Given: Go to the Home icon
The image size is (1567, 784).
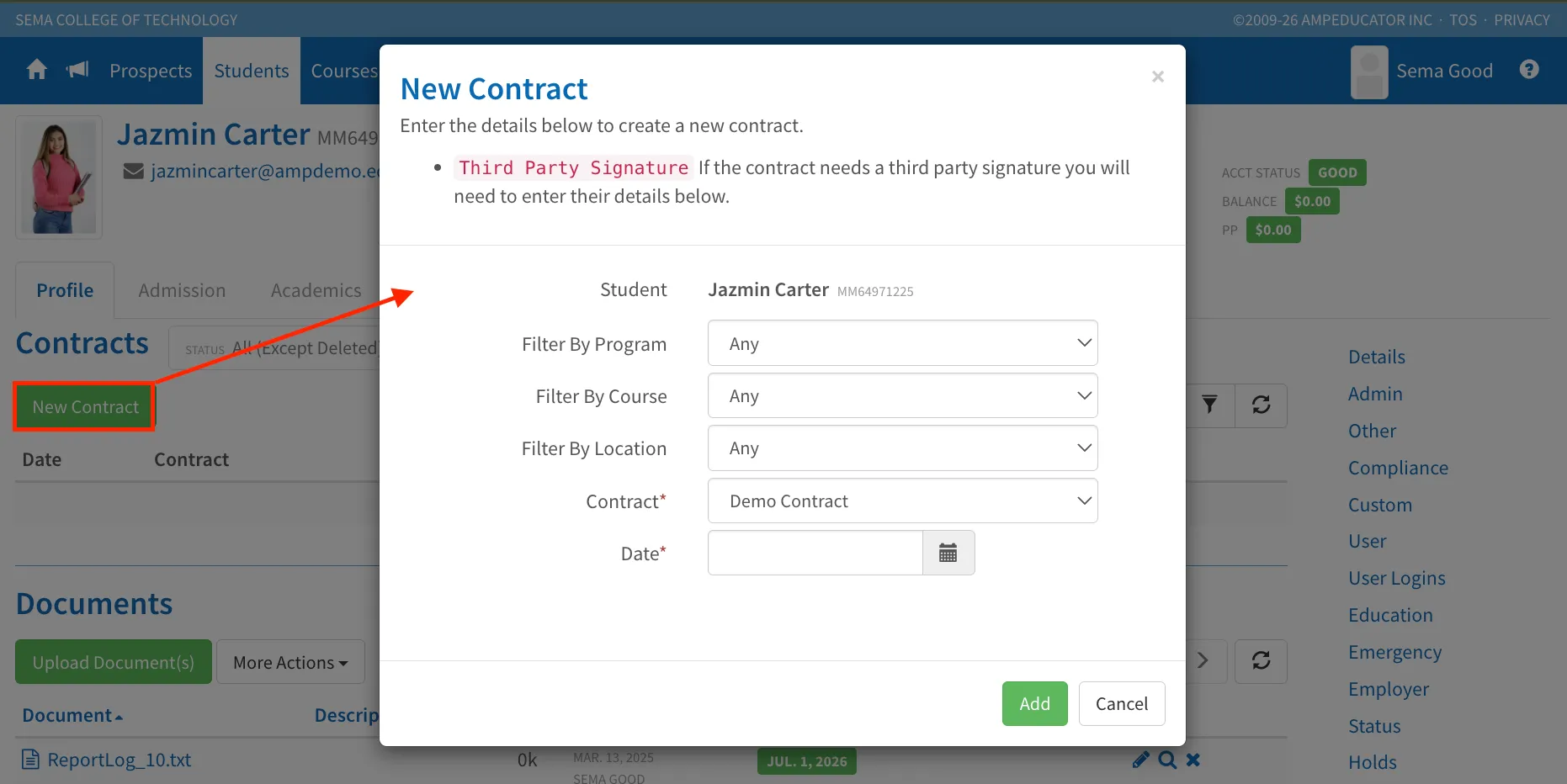Looking at the screenshot, I should coord(36,70).
